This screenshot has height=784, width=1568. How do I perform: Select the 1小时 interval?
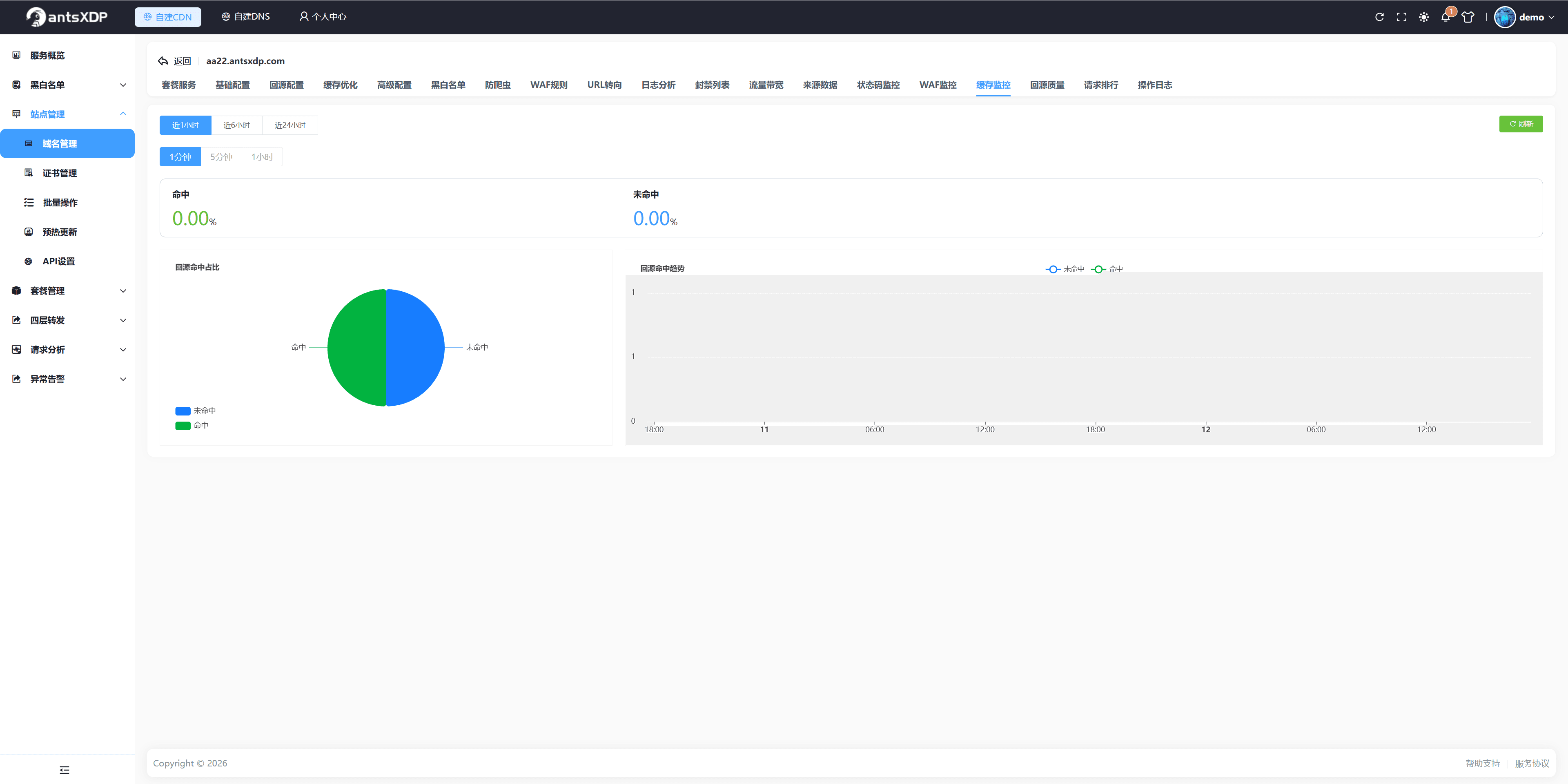click(262, 156)
